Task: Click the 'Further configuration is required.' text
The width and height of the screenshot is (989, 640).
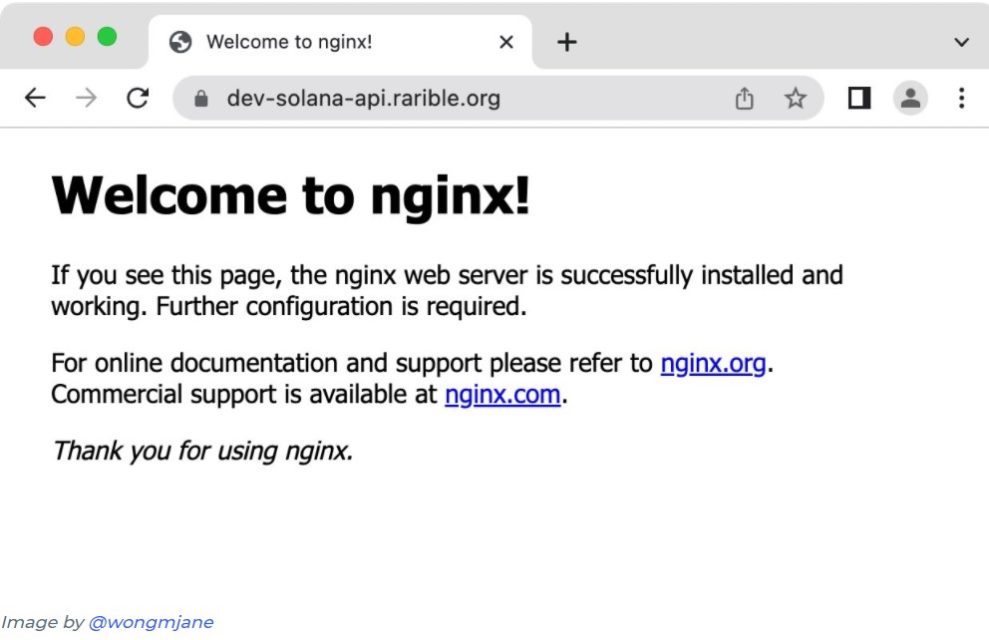Action: pyautogui.click(x=341, y=307)
